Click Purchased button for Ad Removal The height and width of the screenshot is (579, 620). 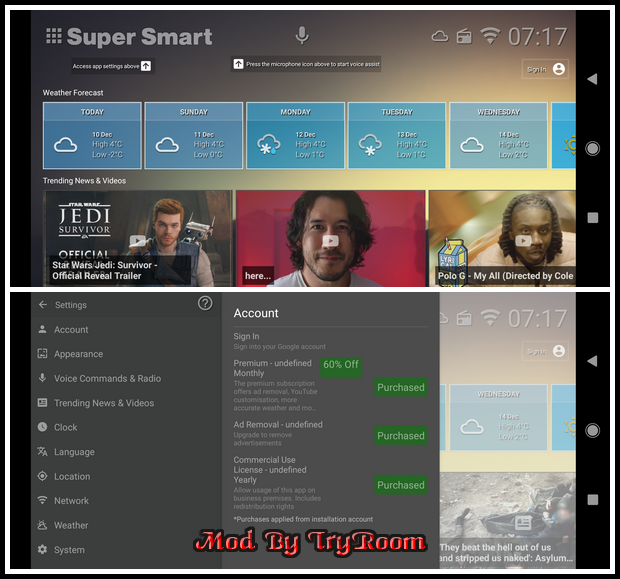pos(401,435)
